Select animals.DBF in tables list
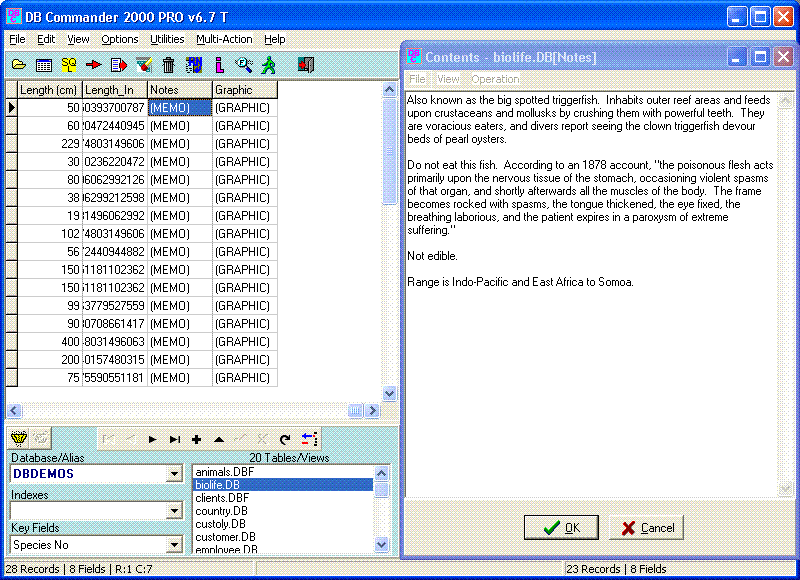This screenshot has height=580, width=800. (x=283, y=472)
